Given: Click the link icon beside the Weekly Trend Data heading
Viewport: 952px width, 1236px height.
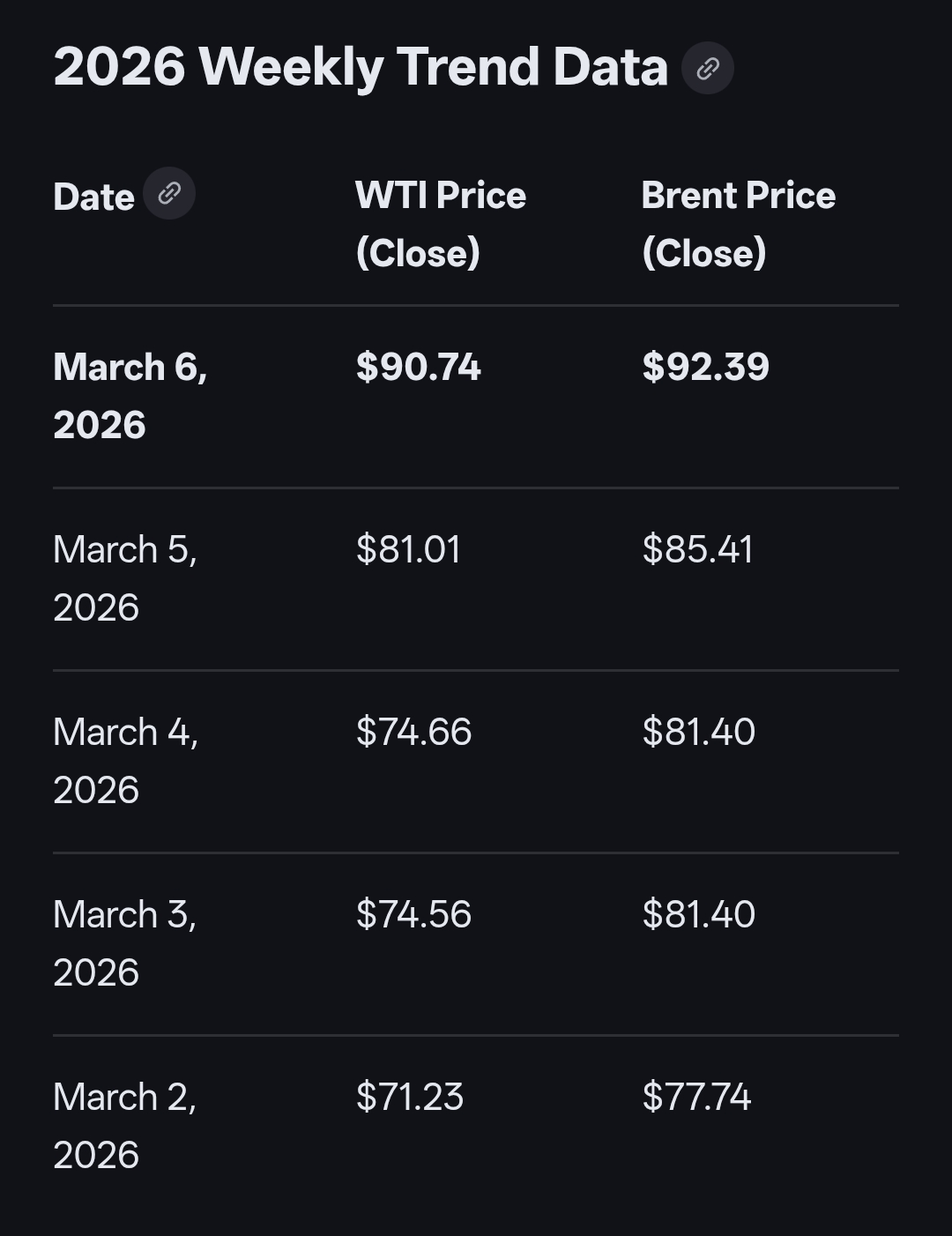Looking at the screenshot, I should click(708, 68).
